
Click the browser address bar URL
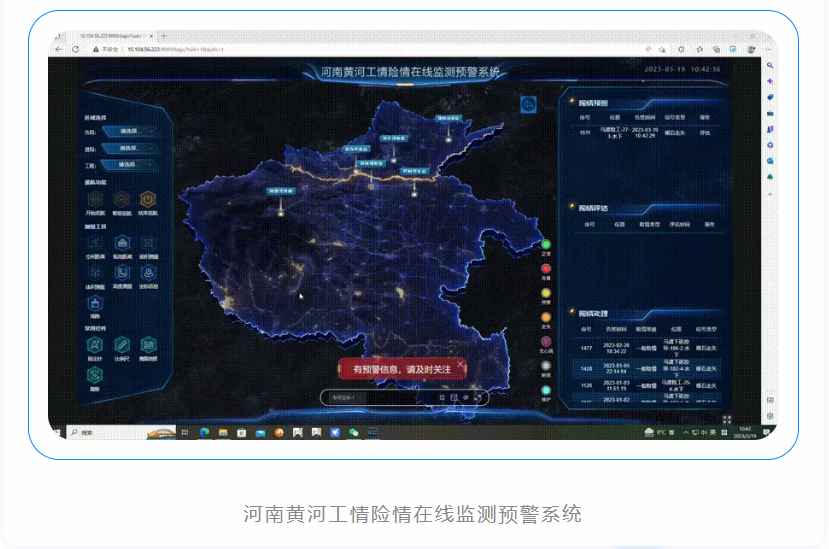[x=175, y=49]
